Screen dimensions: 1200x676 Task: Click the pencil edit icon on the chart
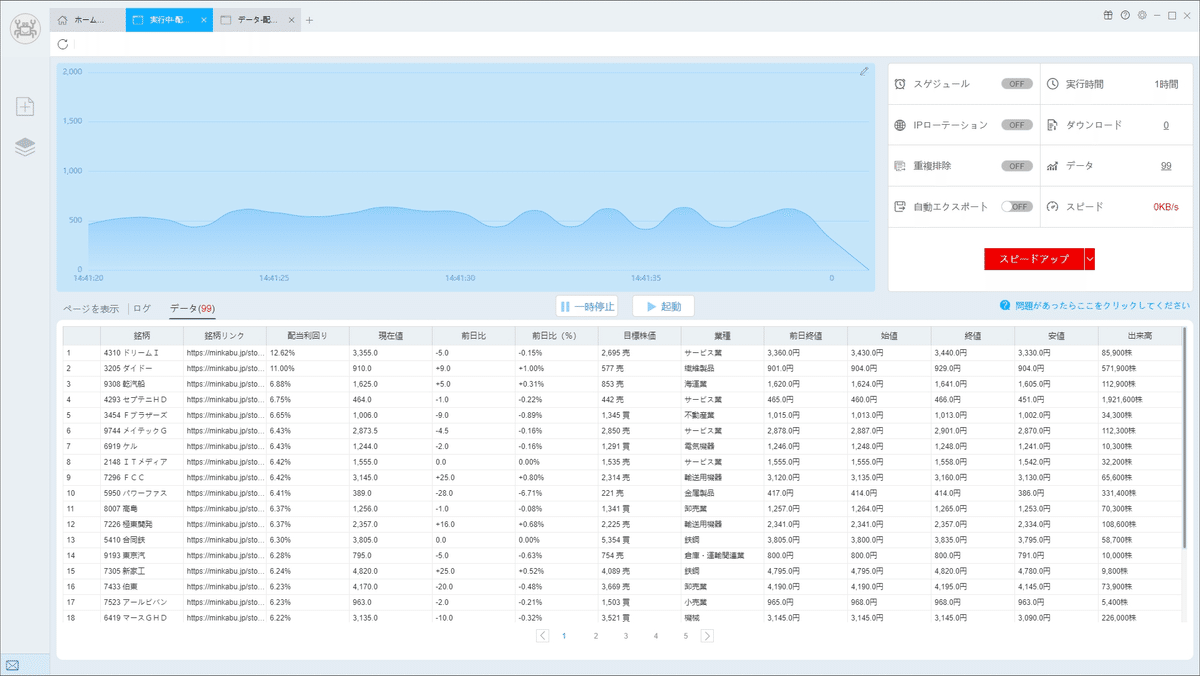pos(864,72)
